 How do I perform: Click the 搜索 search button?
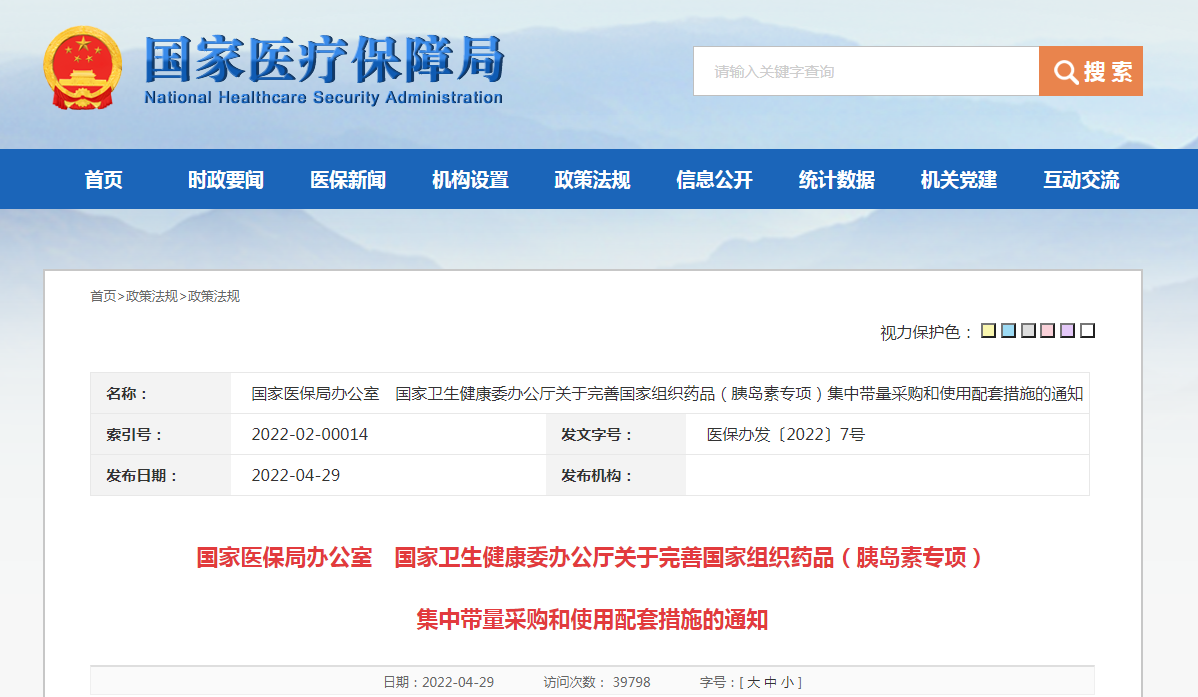pos(1090,71)
